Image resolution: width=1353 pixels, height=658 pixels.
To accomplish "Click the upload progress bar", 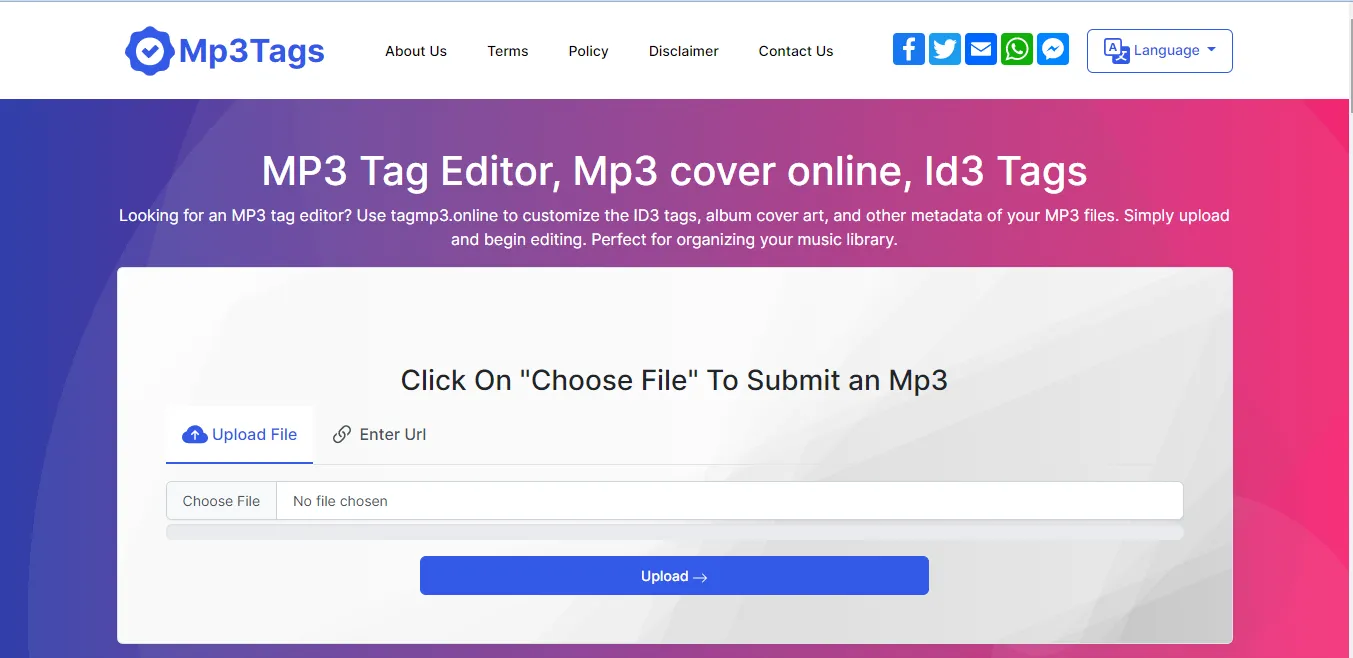I will click(674, 532).
